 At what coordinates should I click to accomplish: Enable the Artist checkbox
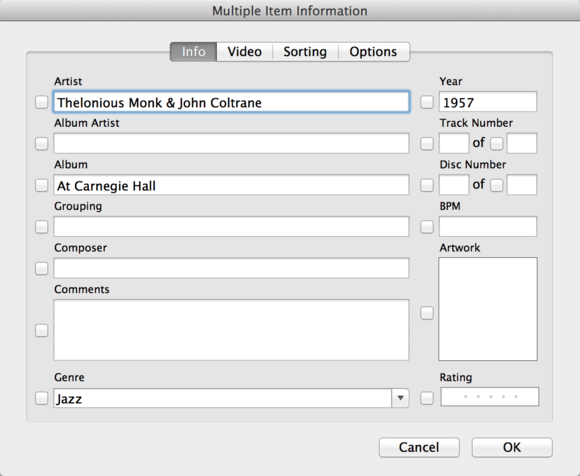tap(41, 102)
